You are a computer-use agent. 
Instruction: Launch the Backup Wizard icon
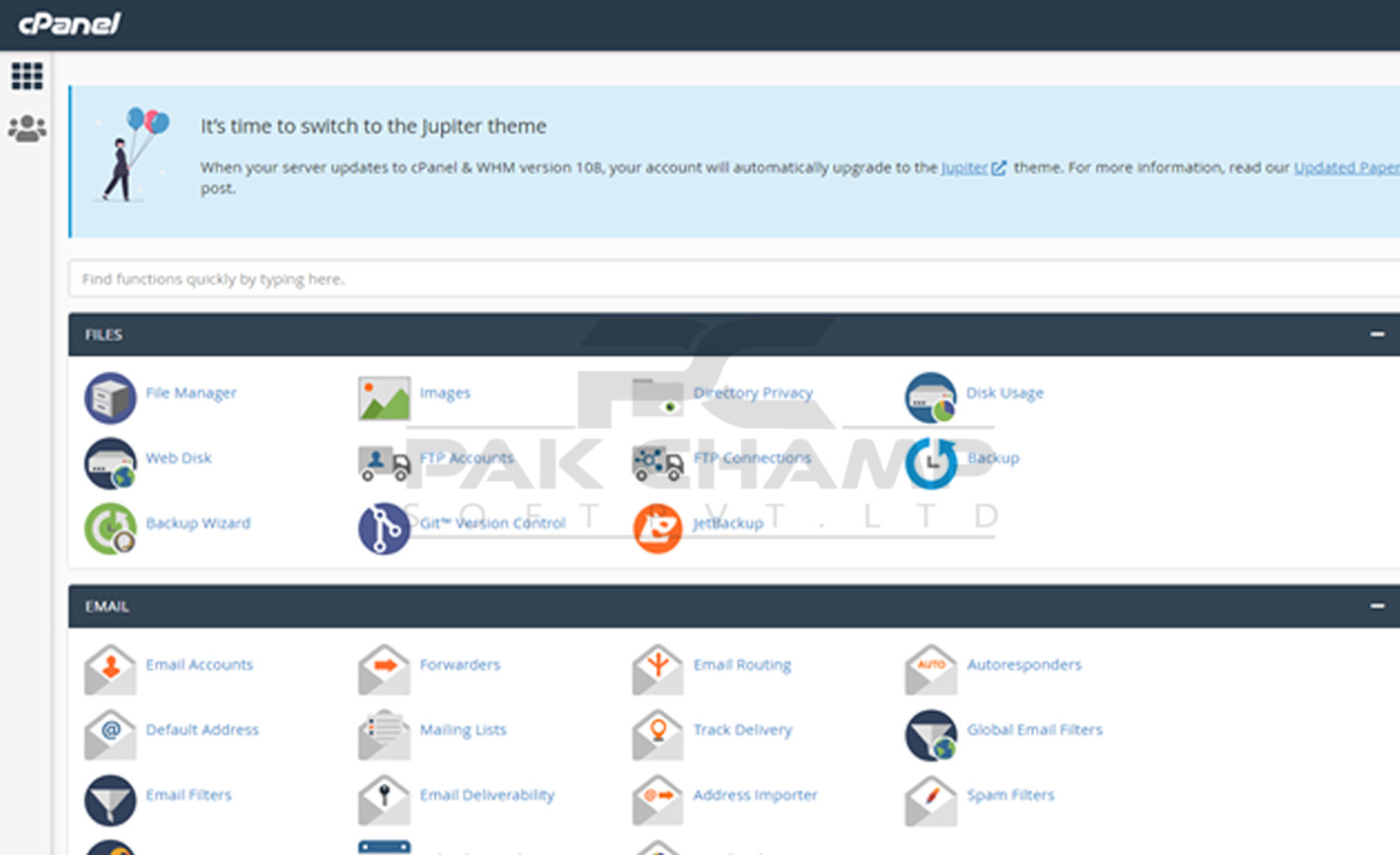110,528
